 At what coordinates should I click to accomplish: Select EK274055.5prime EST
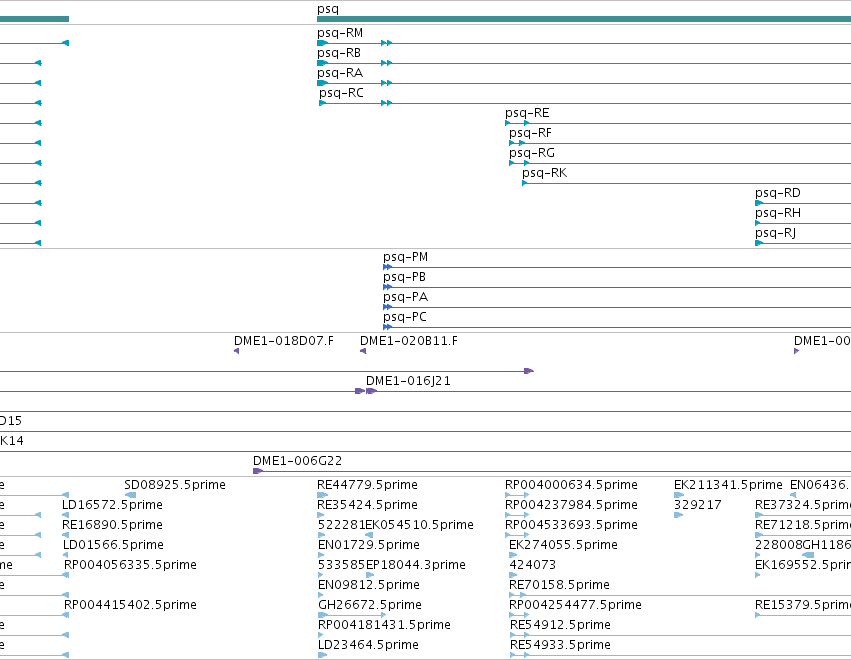(x=563, y=545)
